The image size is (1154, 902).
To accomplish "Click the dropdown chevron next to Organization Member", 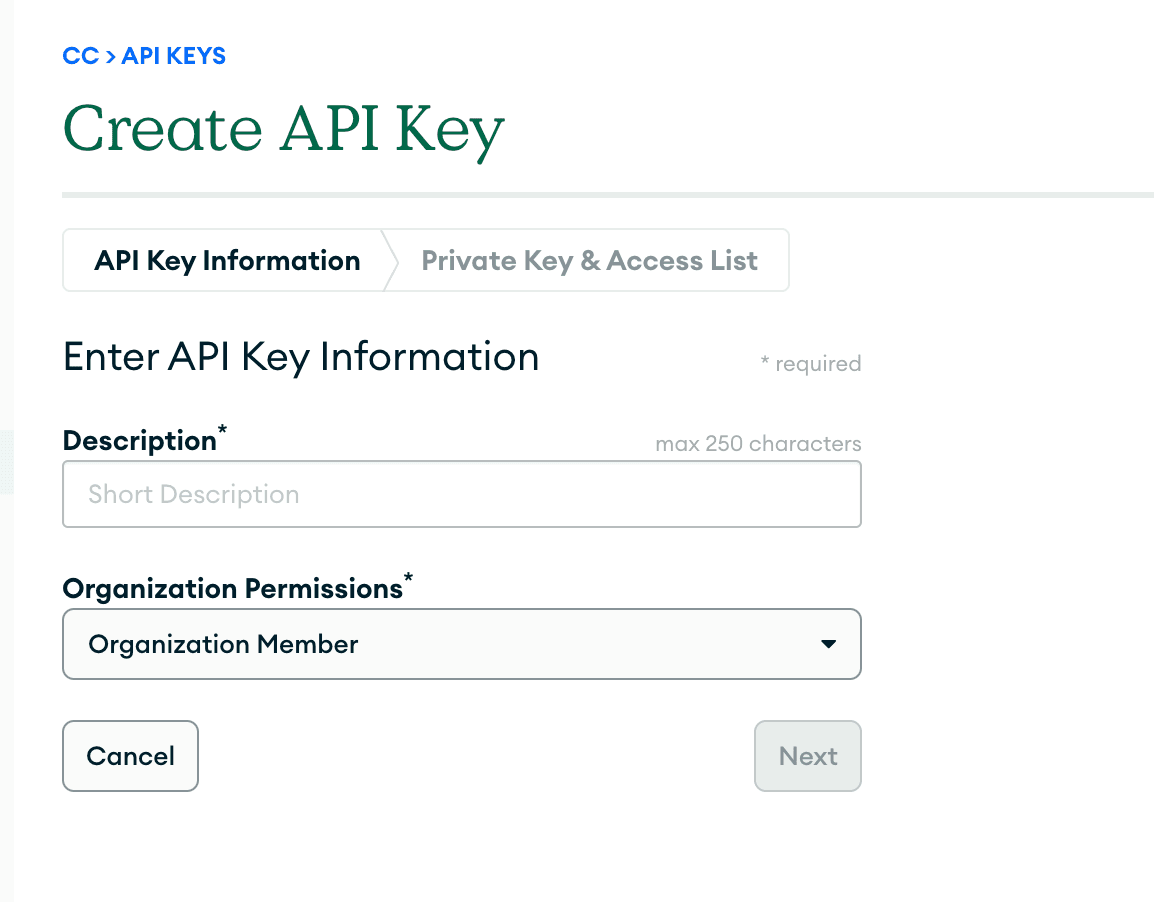I will click(x=828, y=644).
